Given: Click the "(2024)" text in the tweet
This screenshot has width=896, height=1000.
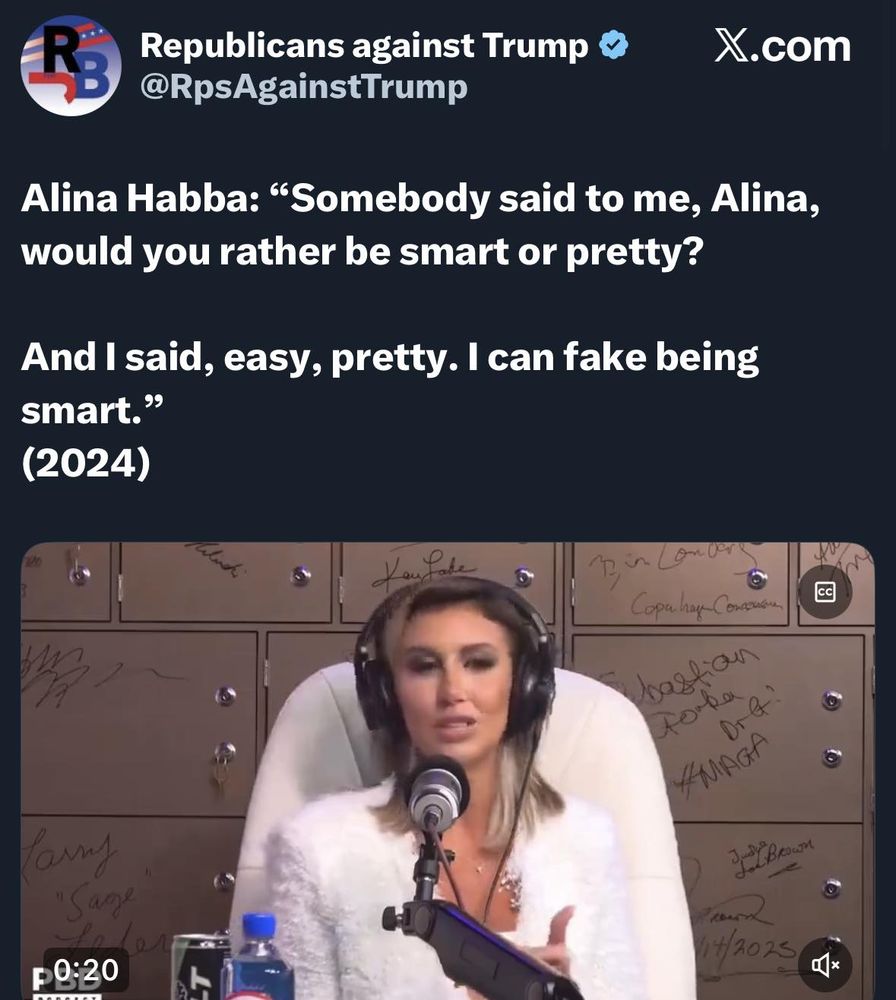Looking at the screenshot, I should tap(86, 462).
